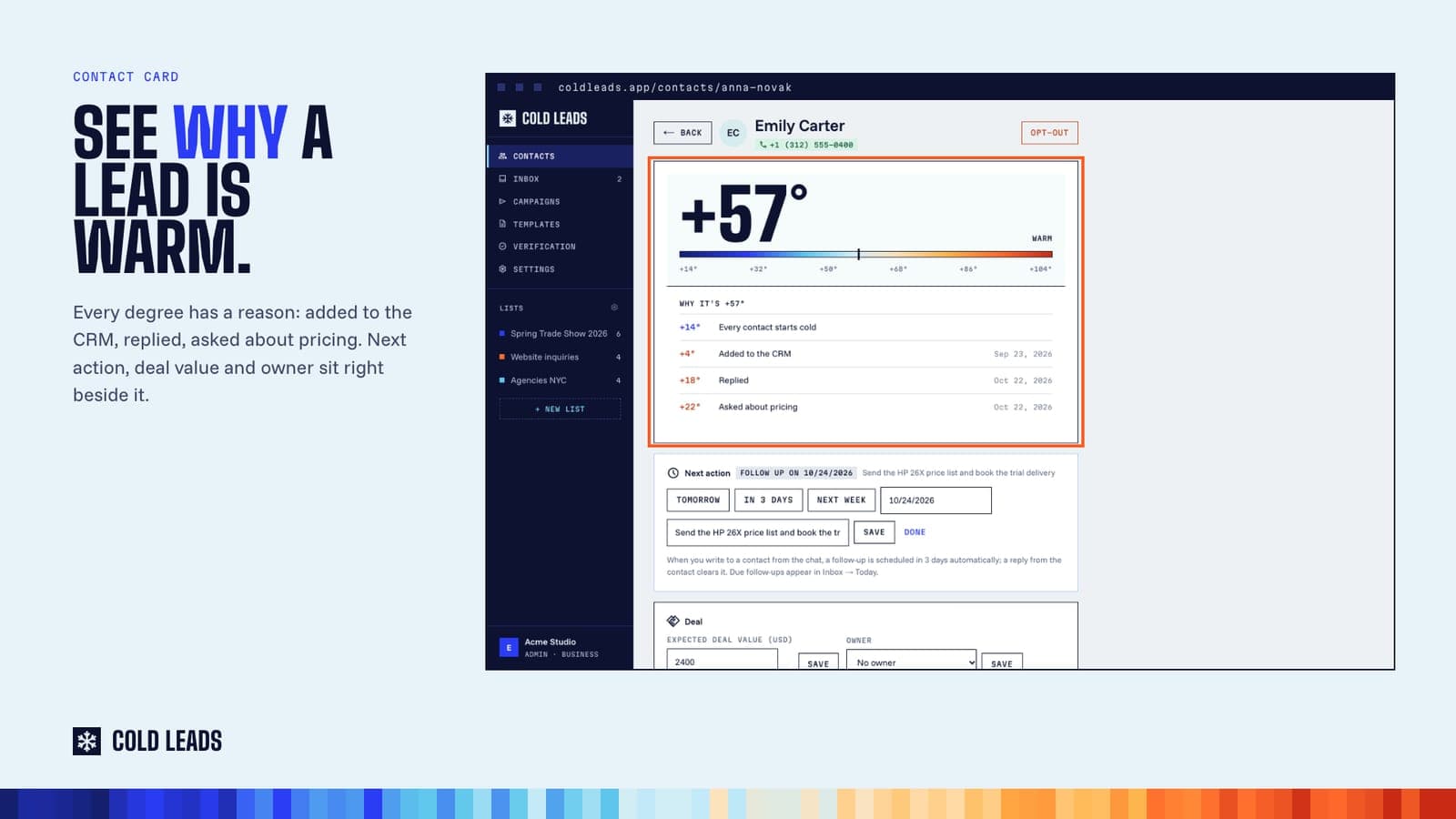Click the EC avatar beside Emily Carter
The image size is (1456, 819).
733,133
